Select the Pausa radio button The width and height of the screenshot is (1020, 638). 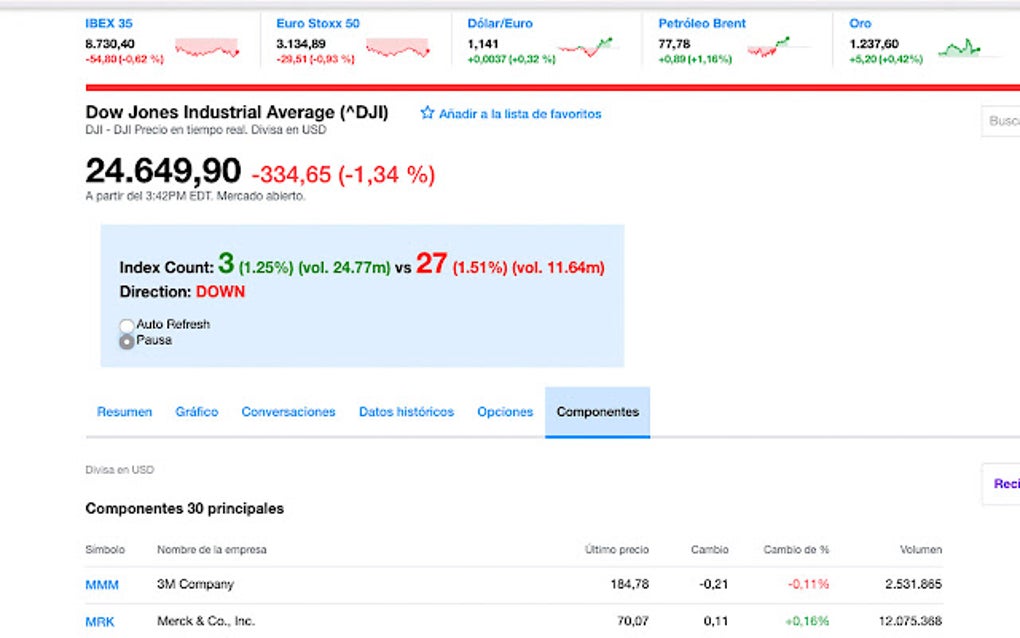click(127, 341)
